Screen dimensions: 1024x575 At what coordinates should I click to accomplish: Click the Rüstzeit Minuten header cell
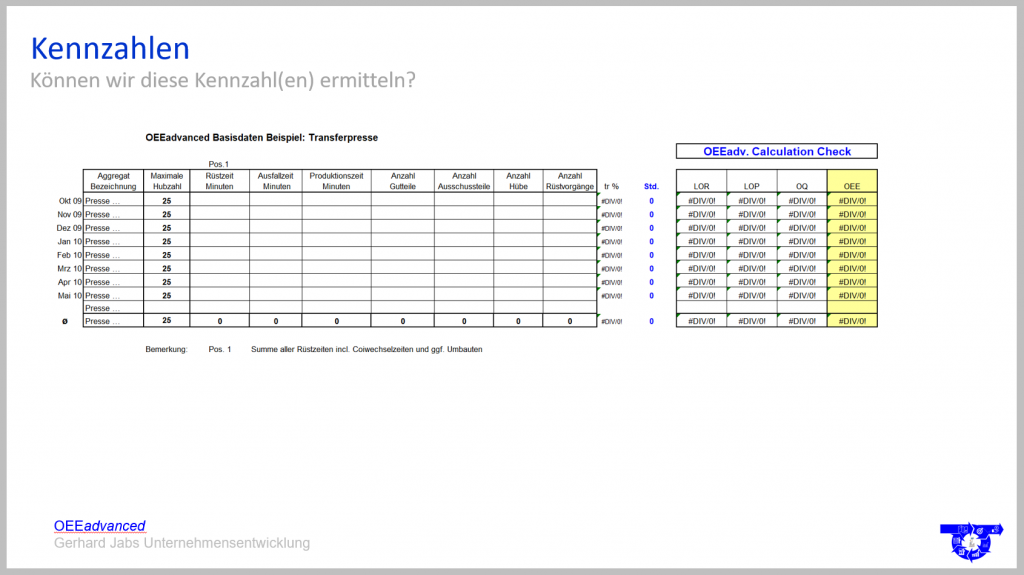point(219,181)
